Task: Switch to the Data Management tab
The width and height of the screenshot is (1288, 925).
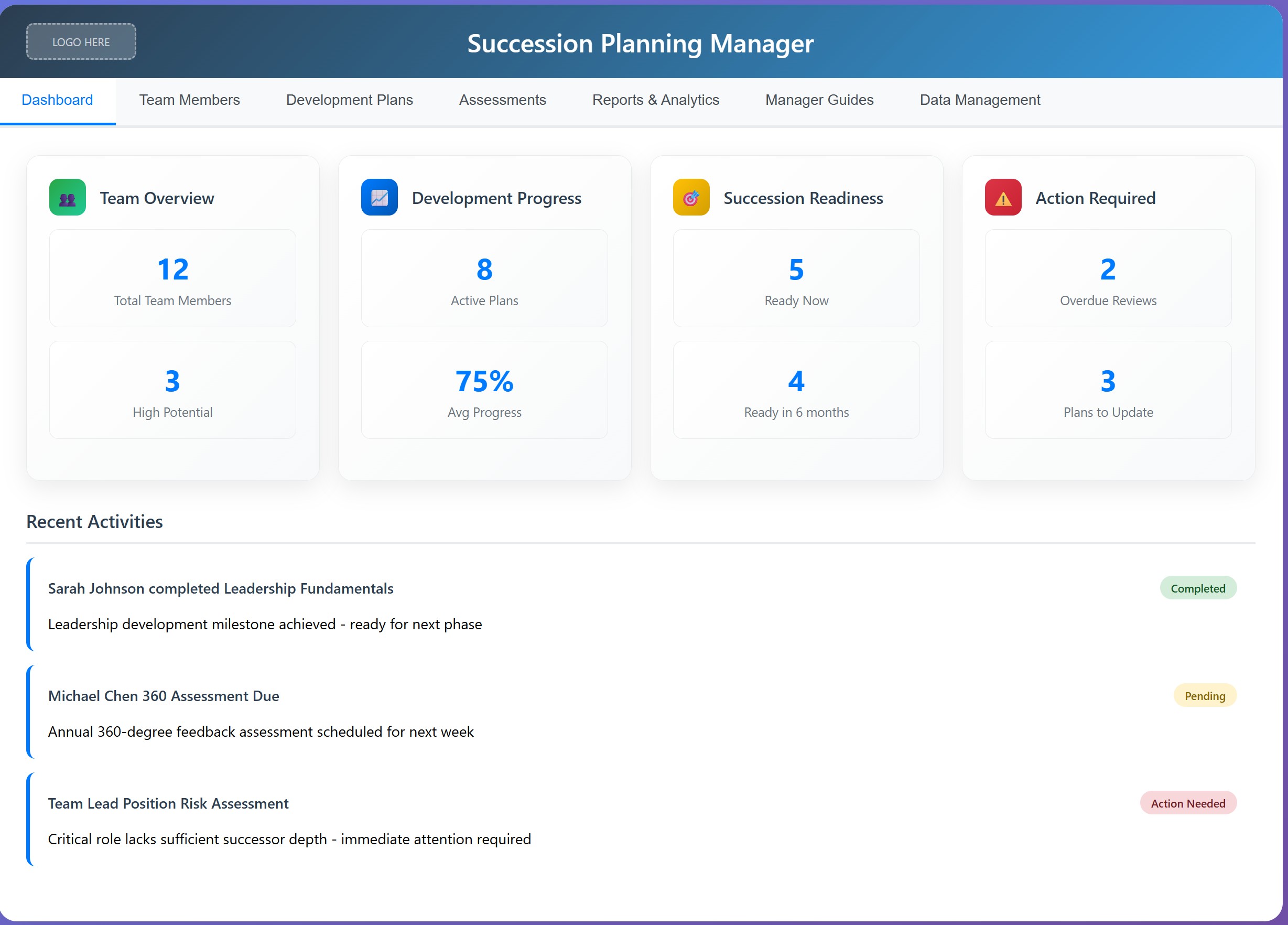Action: (x=980, y=100)
